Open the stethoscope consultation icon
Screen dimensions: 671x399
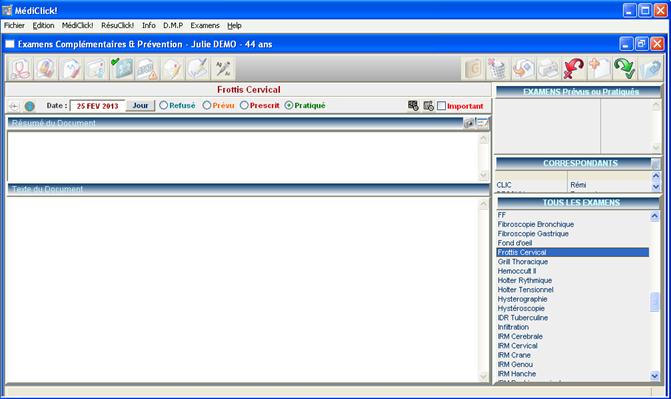(20, 68)
